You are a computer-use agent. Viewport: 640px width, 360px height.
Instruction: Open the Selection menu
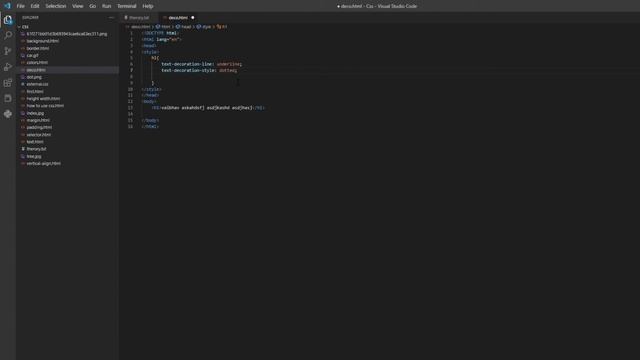click(x=56, y=6)
